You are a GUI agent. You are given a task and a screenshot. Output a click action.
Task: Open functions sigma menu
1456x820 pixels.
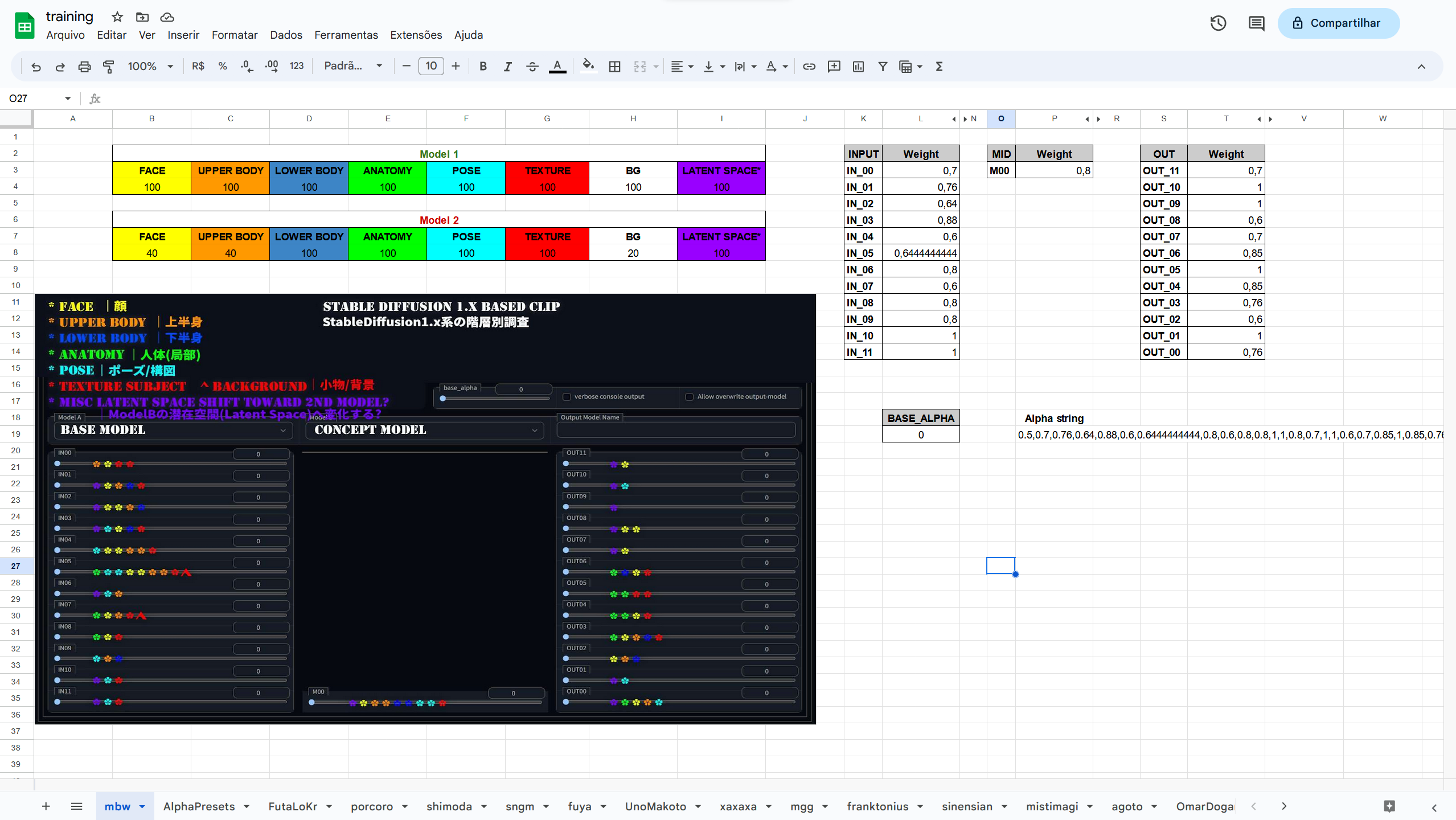coord(939,67)
